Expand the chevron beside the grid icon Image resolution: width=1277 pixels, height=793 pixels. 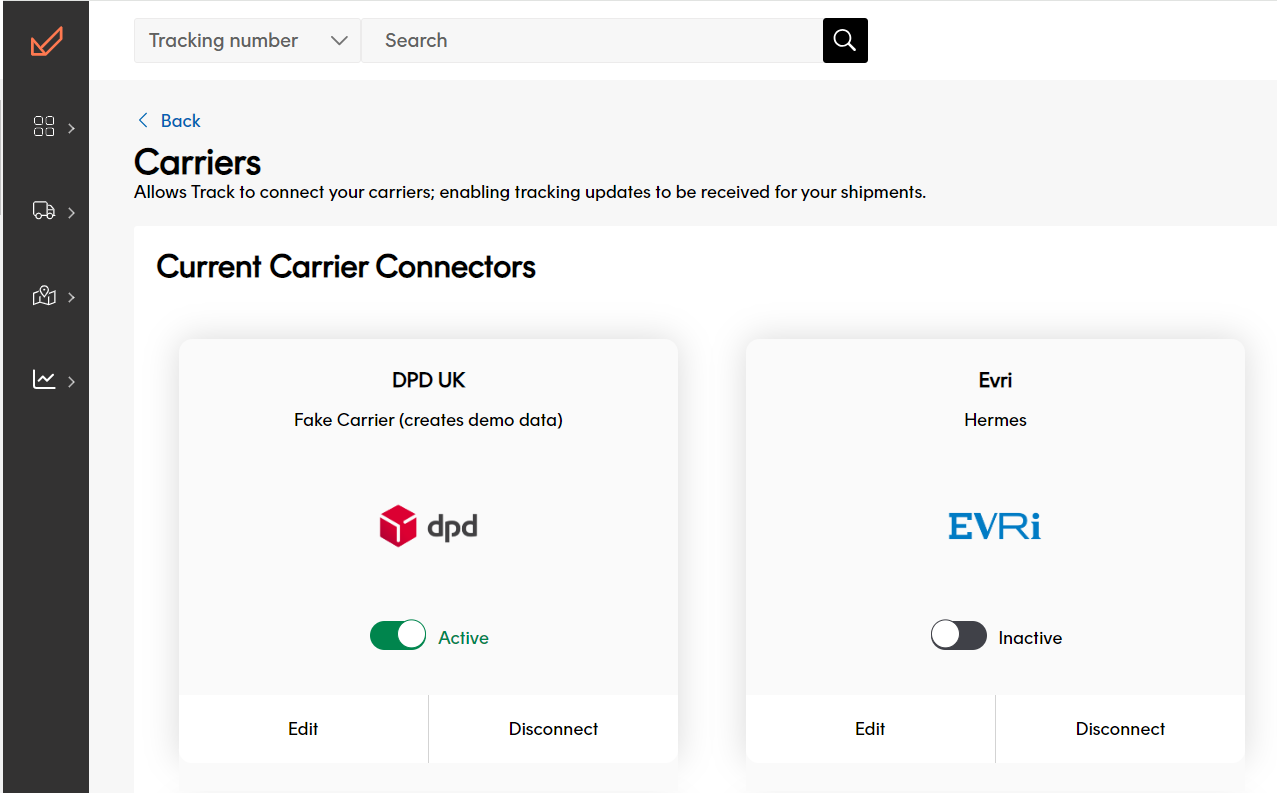pyautogui.click(x=72, y=128)
